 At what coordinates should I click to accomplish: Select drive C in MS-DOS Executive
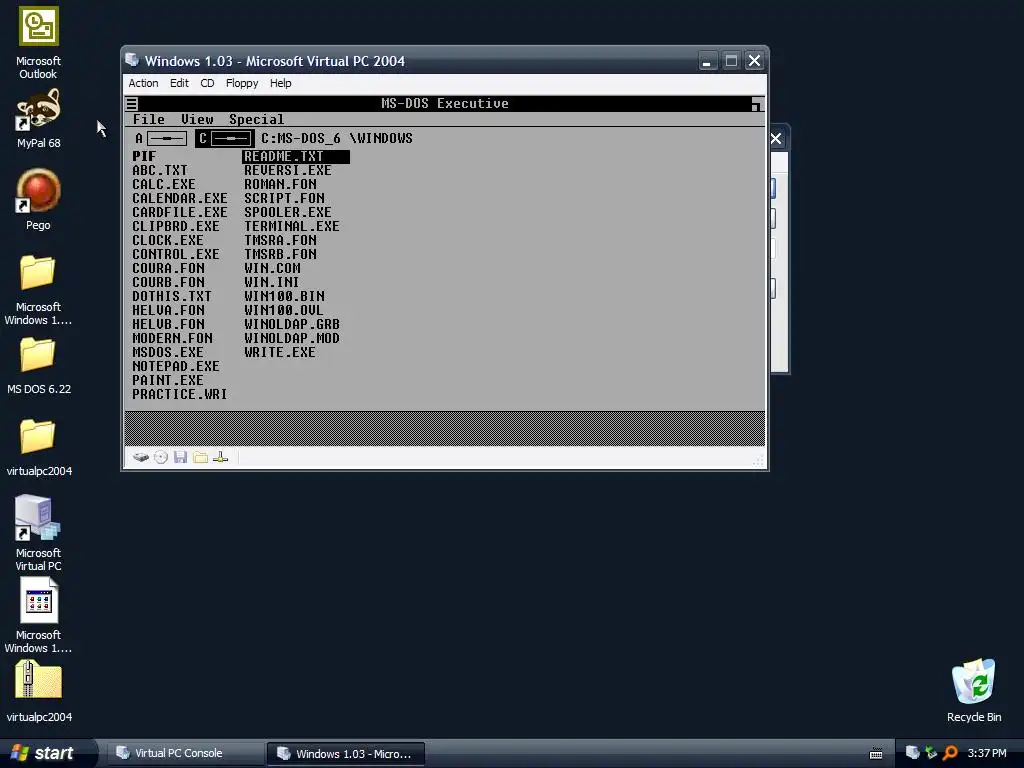tap(225, 138)
